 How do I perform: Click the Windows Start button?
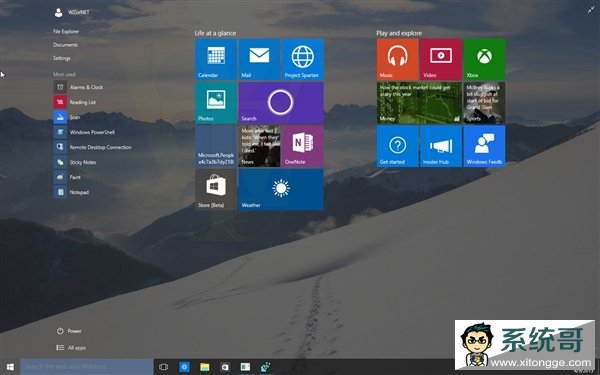[x=10, y=367]
